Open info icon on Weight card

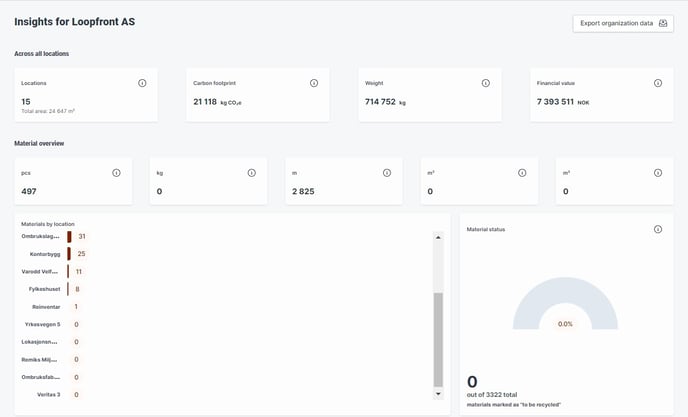[486, 83]
